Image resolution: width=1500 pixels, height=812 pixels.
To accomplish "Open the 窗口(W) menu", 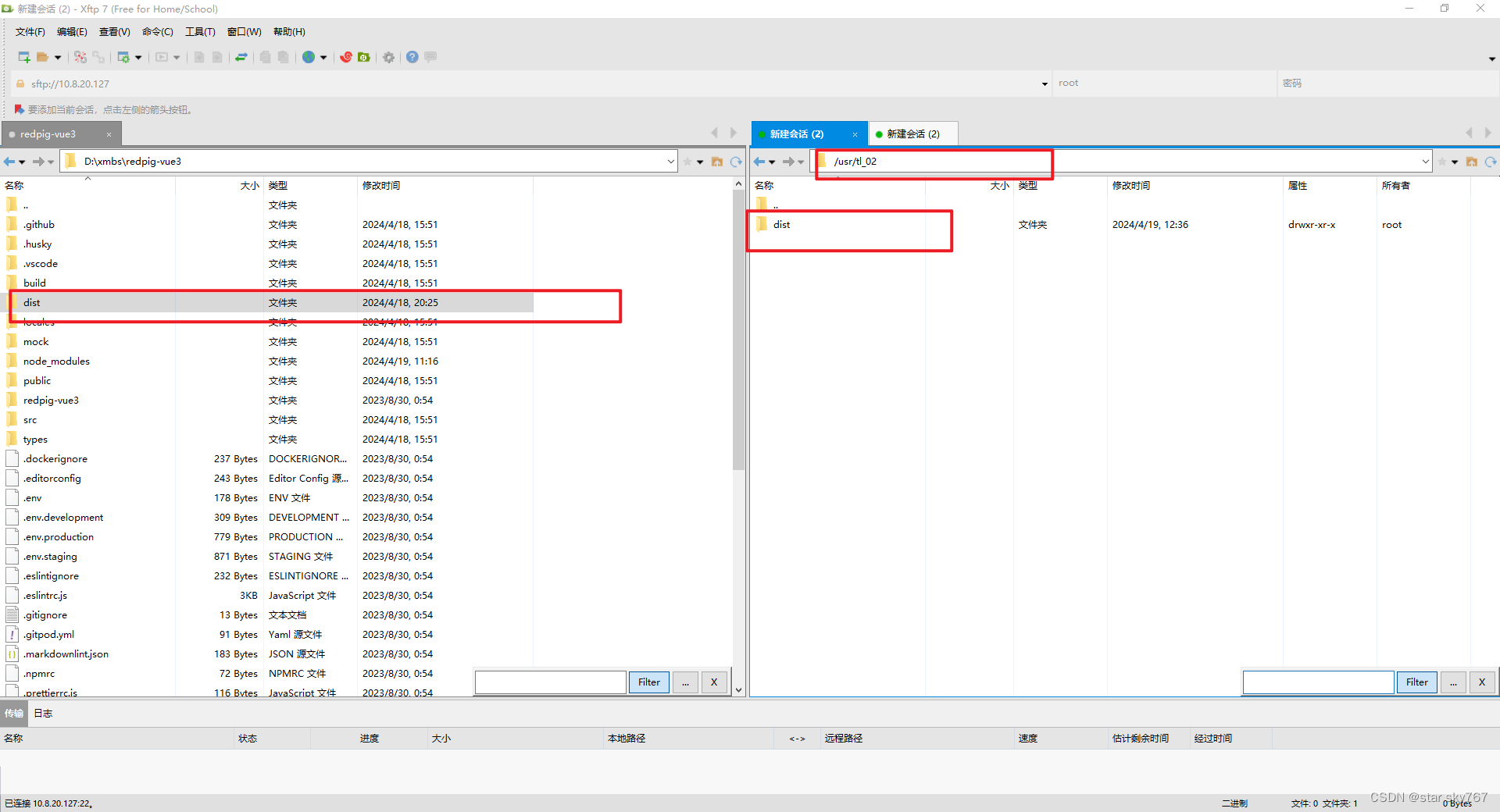I will 245,32.
